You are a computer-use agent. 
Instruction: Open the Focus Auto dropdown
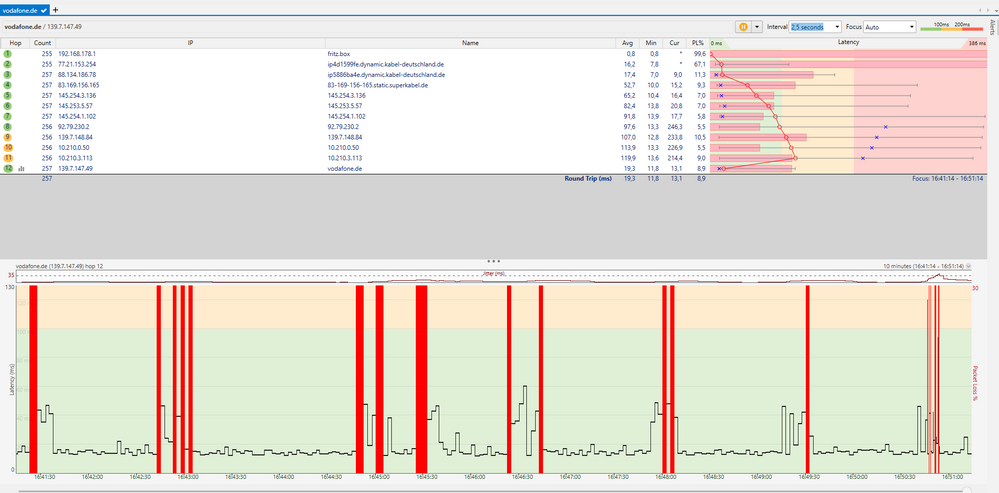tap(910, 27)
